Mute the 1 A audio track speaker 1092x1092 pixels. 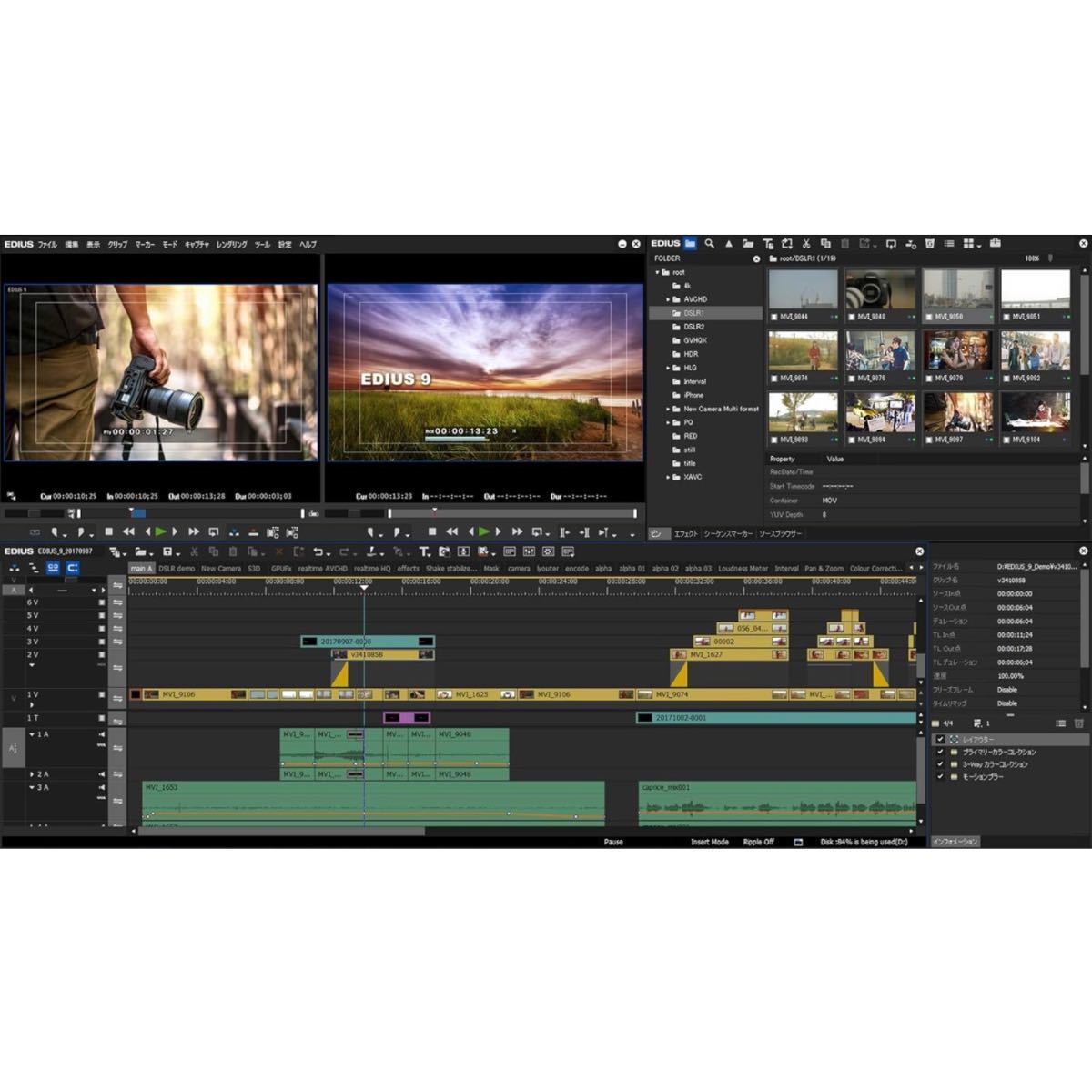pos(102,734)
